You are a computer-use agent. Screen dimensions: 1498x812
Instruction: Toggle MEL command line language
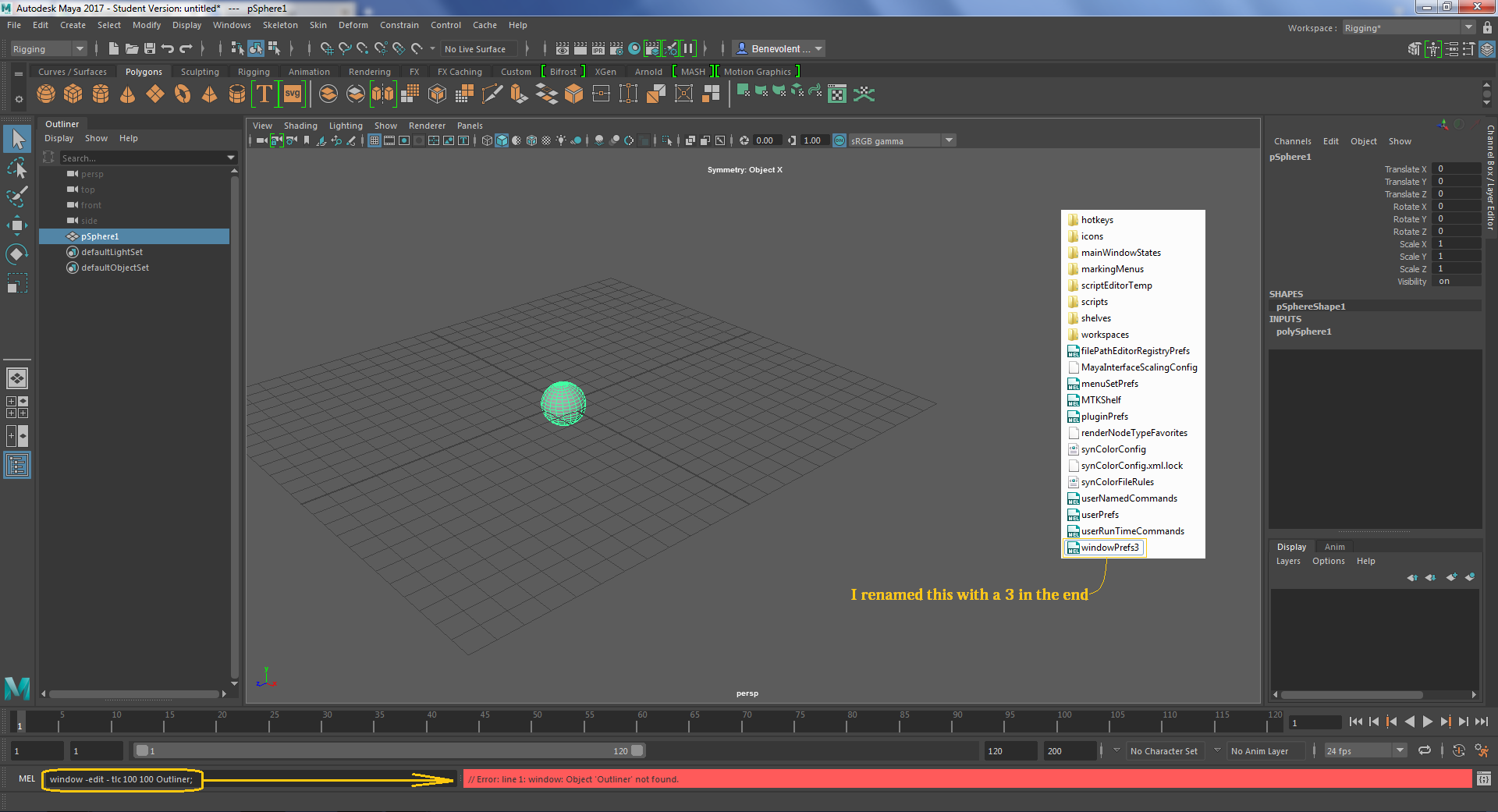27,778
